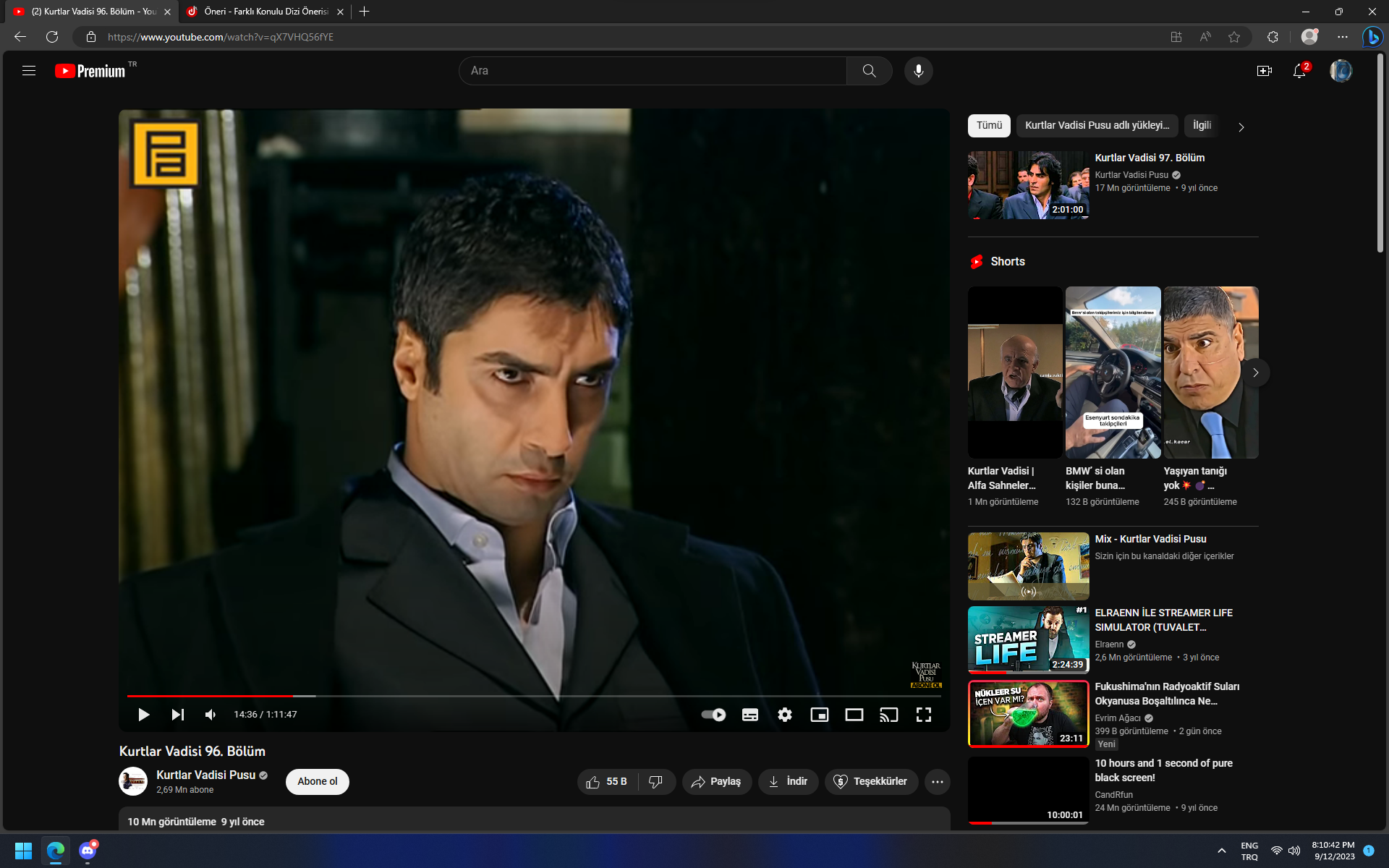Viewport: 1389px width, 868px height.
Task: Switch to theater mode
Action: [x=854, y=715]
